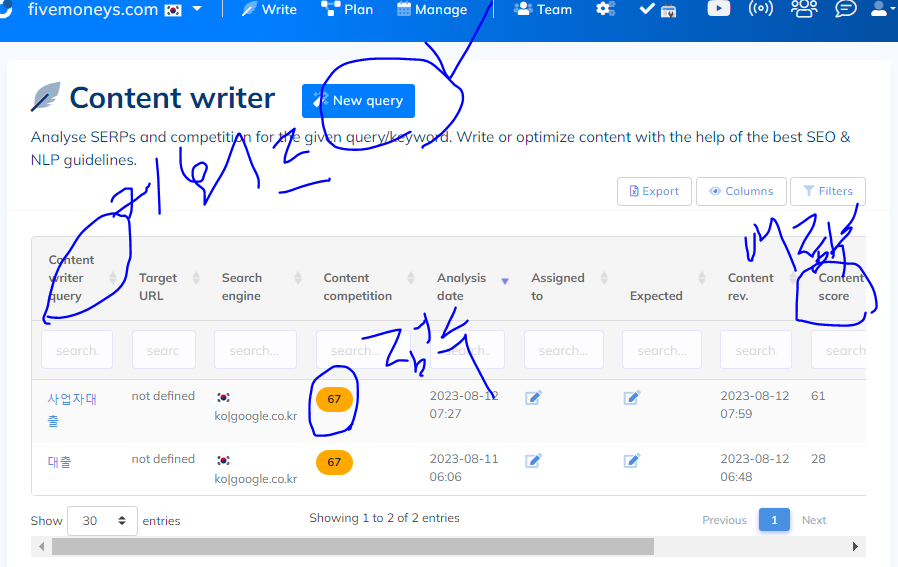Open the 대출 query link
The width and height of the screenshot is (898, 567).
point(59,462)
